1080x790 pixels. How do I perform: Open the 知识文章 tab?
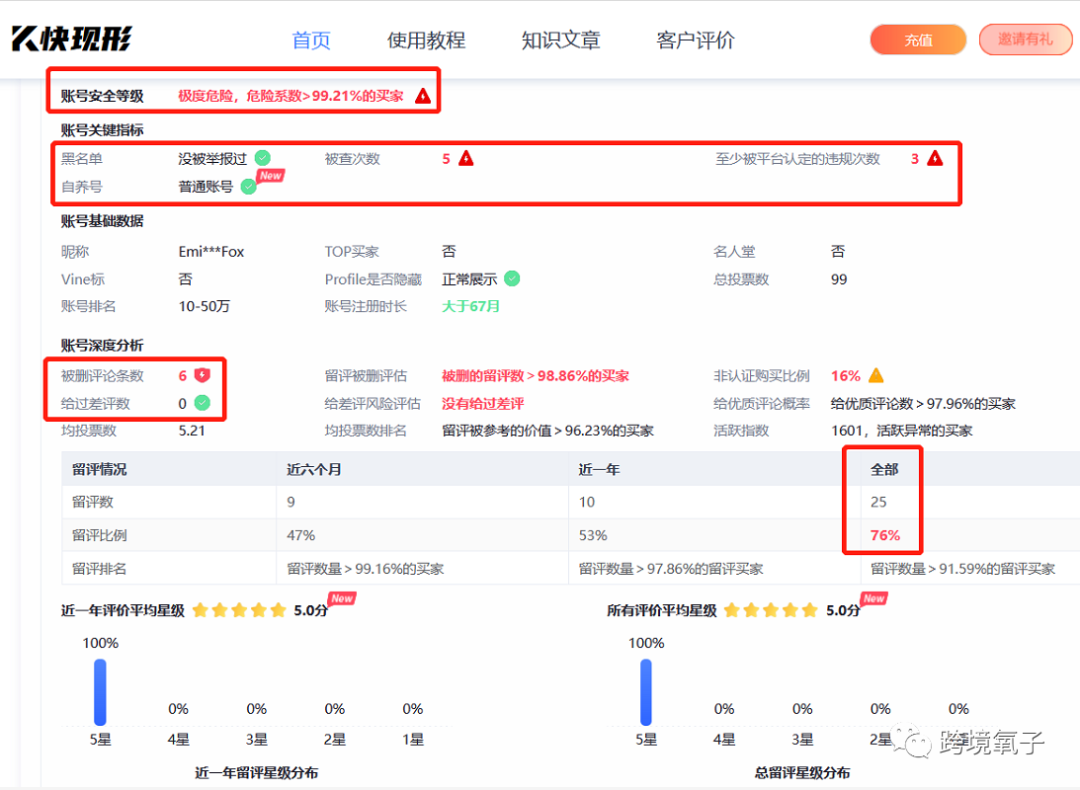pyautogui.click(x=561, y=40)
